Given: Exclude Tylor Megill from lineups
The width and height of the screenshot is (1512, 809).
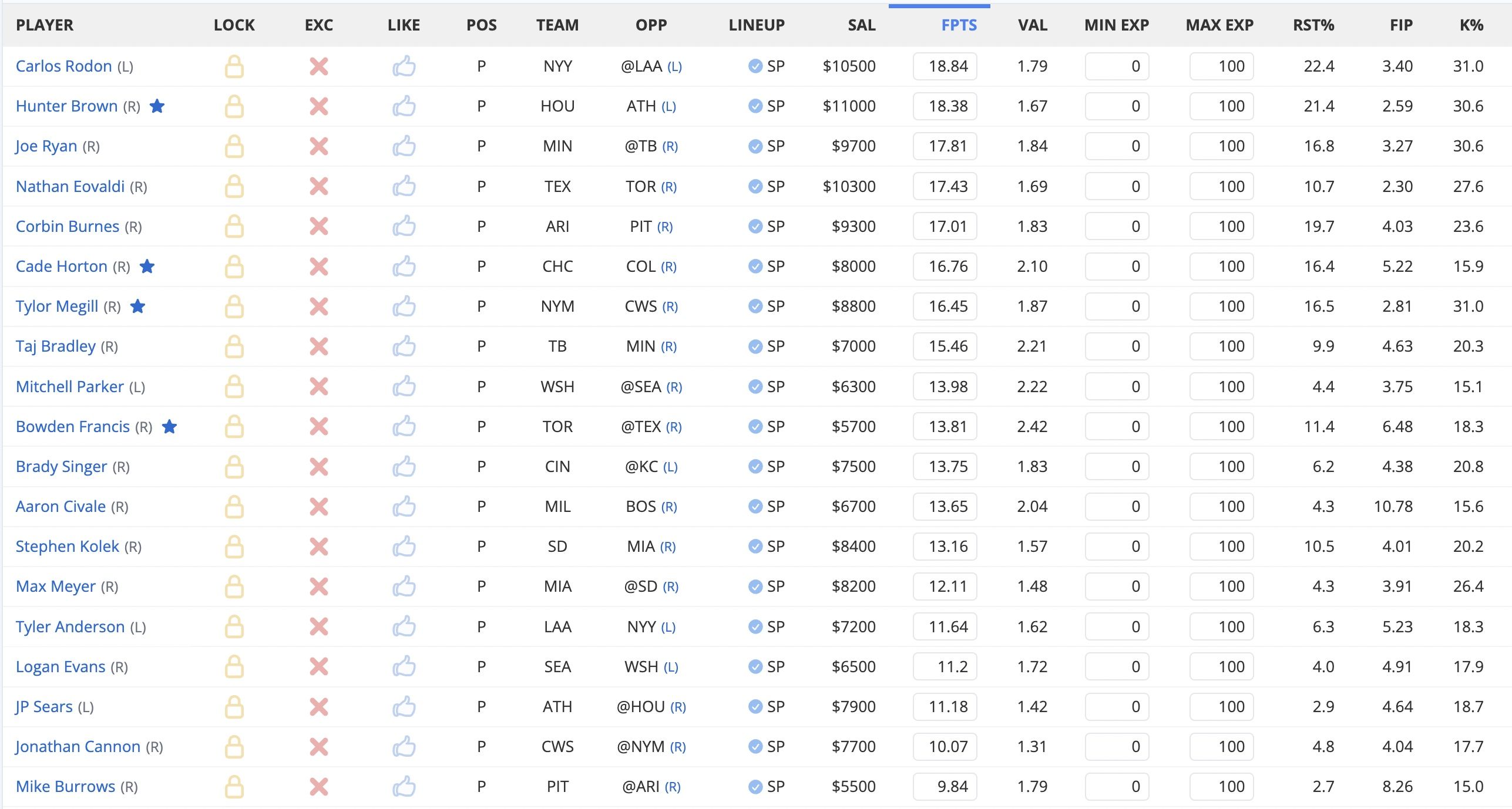Looking at the screenshot, I should (319, 306).
